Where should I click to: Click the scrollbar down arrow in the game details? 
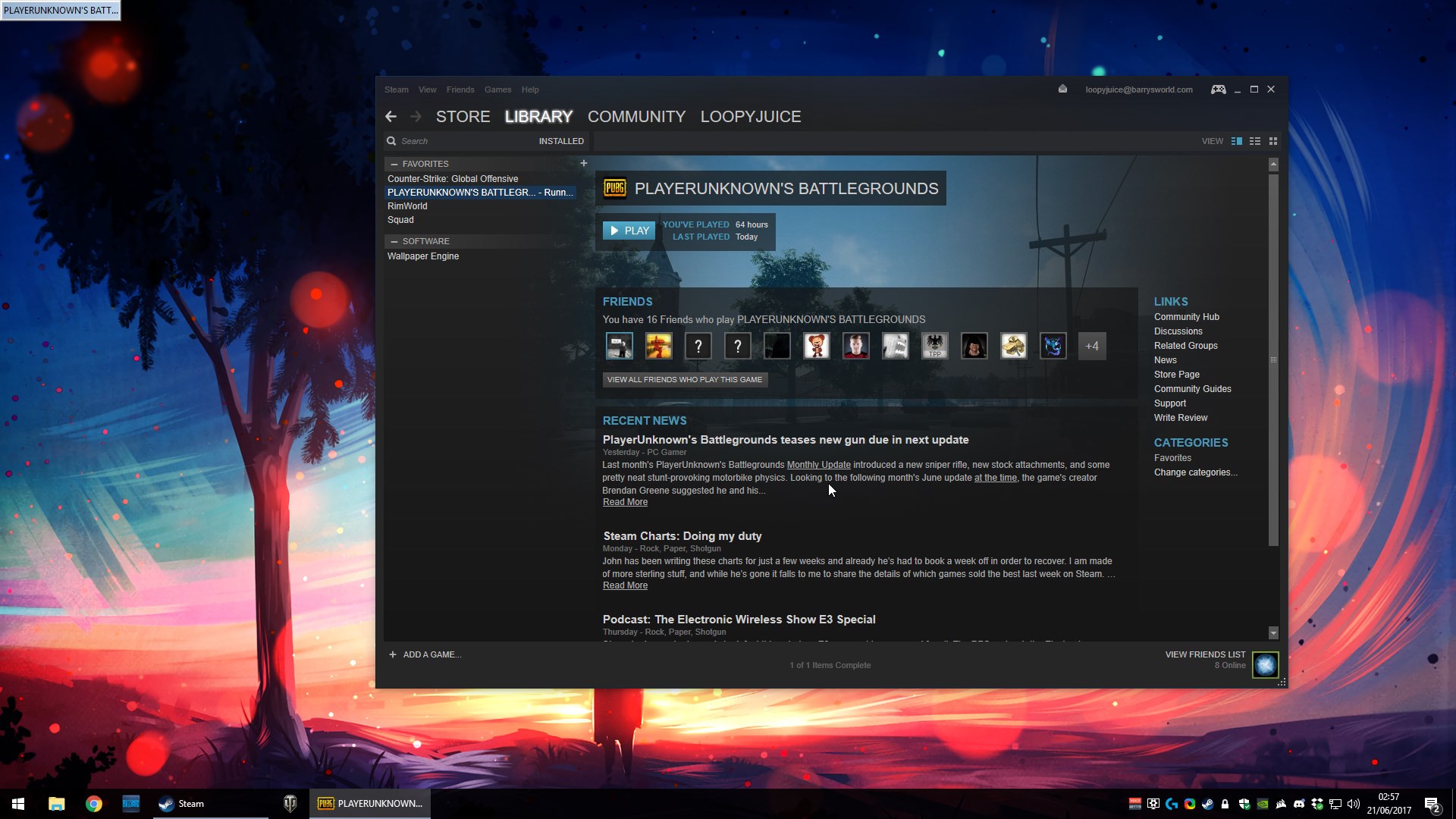pos(1273,632)
